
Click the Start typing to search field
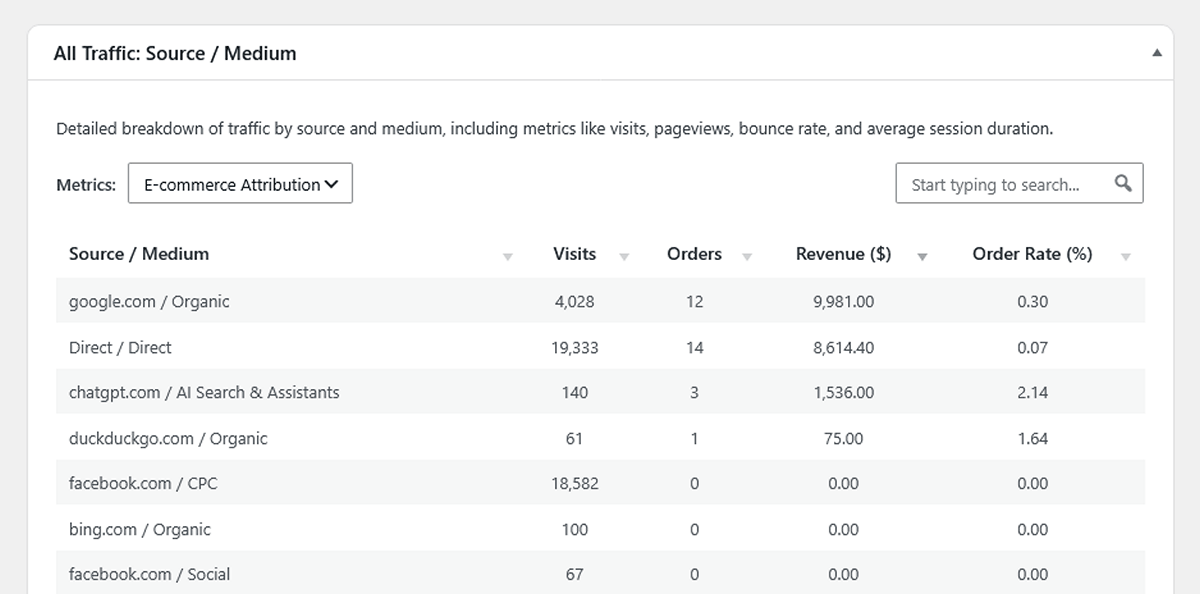1019,184
